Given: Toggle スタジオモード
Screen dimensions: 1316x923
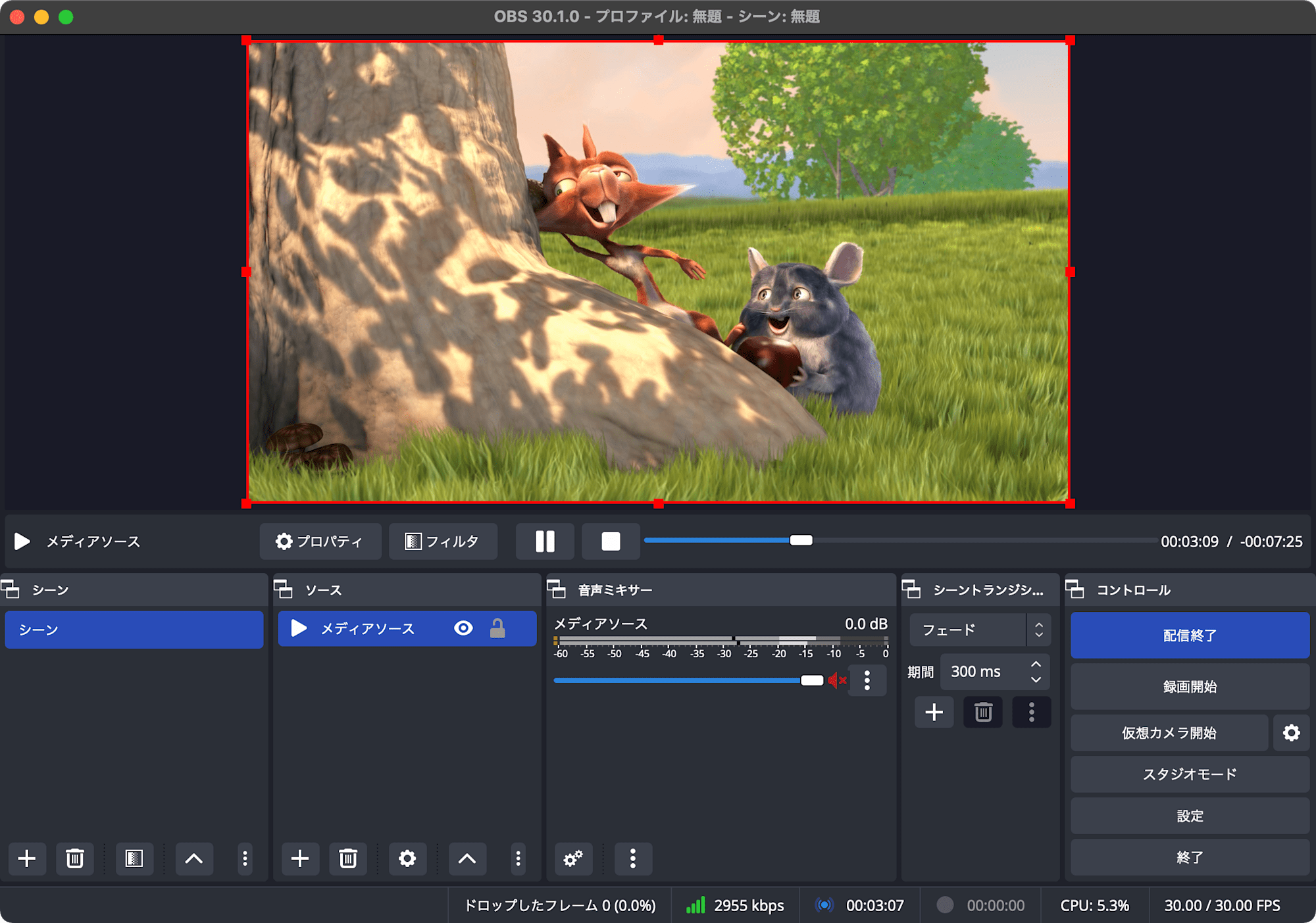Looking at the screenshot, I should 1190,774.
